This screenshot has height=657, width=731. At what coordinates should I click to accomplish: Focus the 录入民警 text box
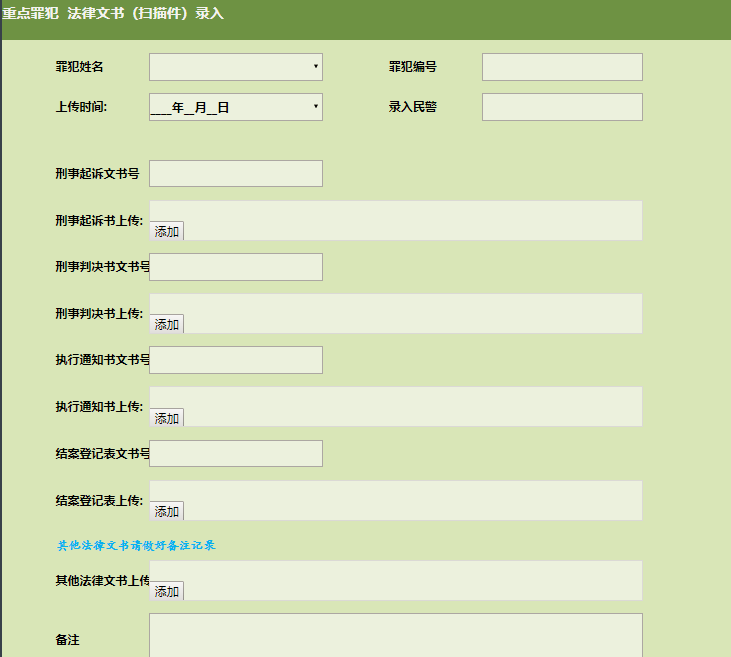click(562, 107)
